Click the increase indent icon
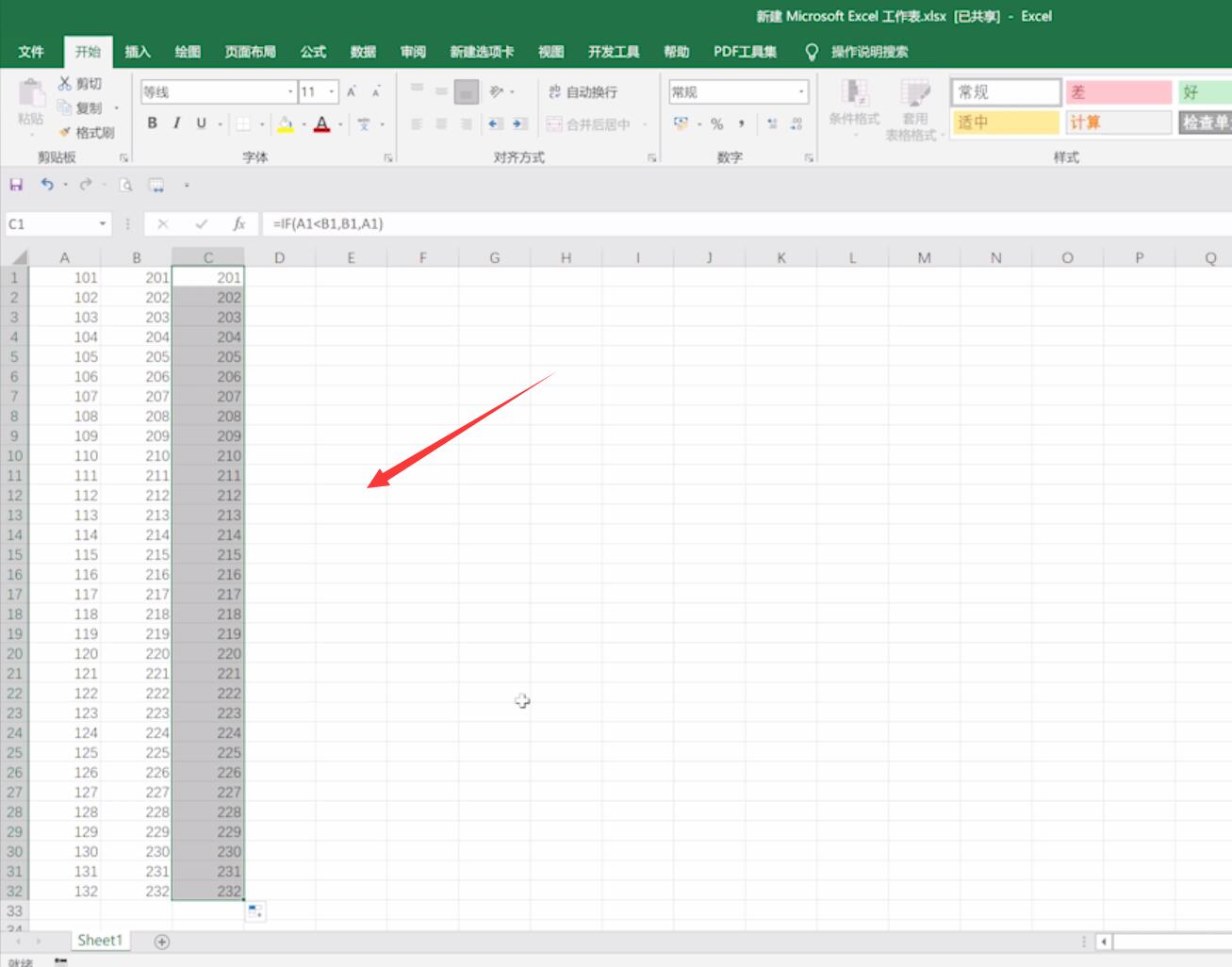The height and width of the screenshot is (967, 1232). [520, 123]
